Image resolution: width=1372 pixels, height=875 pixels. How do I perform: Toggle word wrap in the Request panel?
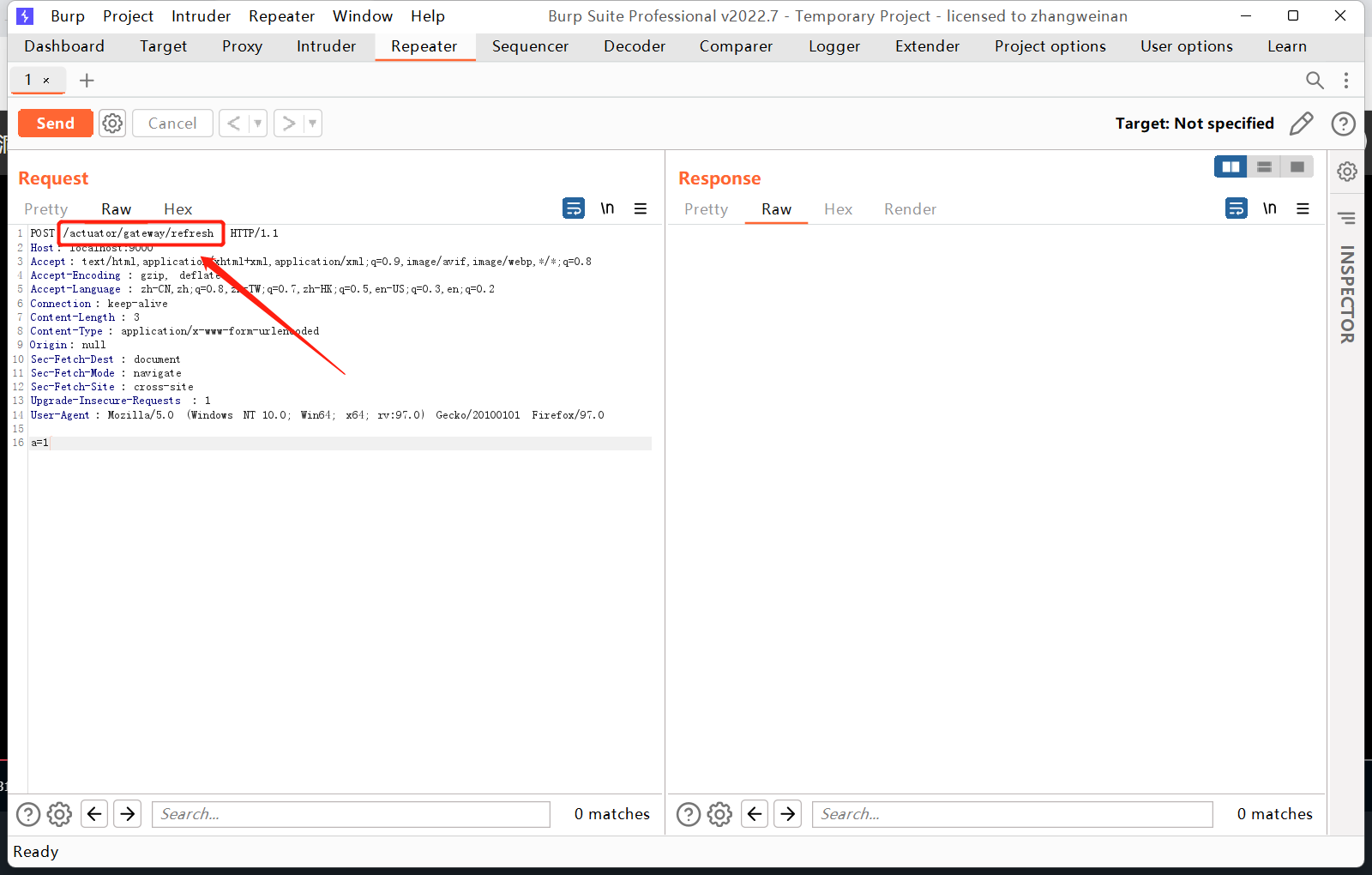(x=574, y=208)
